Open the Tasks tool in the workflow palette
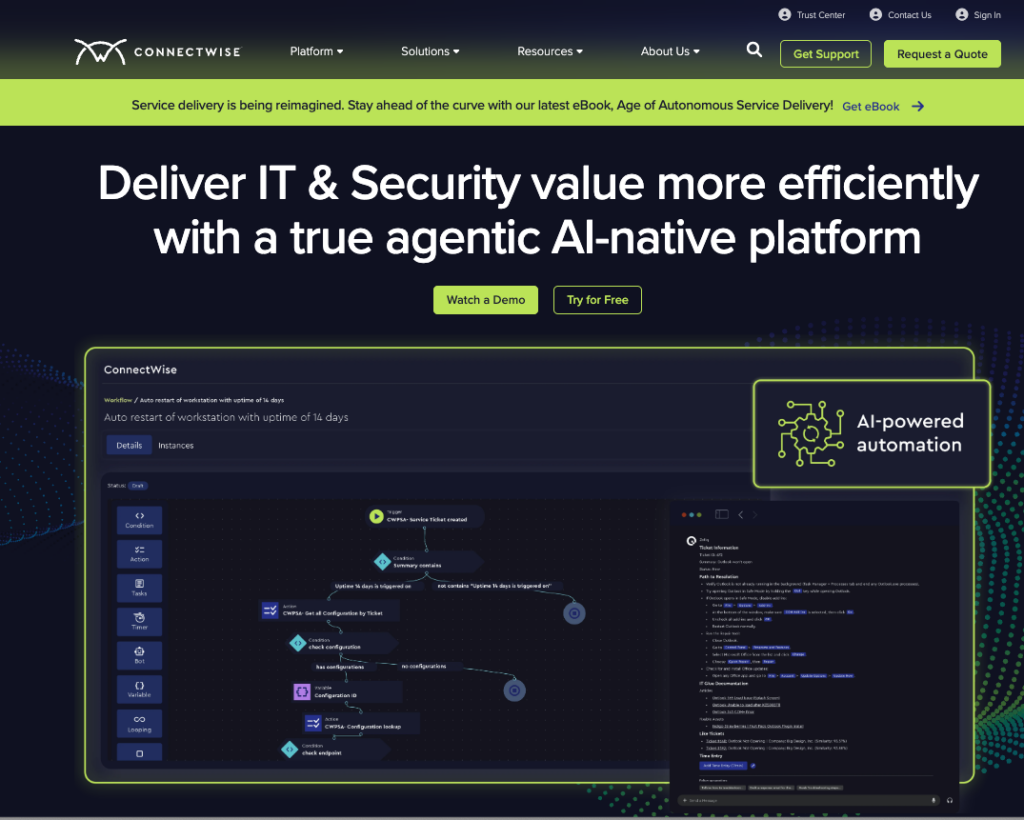This screenshot has height=820, width=1024. 139,588
